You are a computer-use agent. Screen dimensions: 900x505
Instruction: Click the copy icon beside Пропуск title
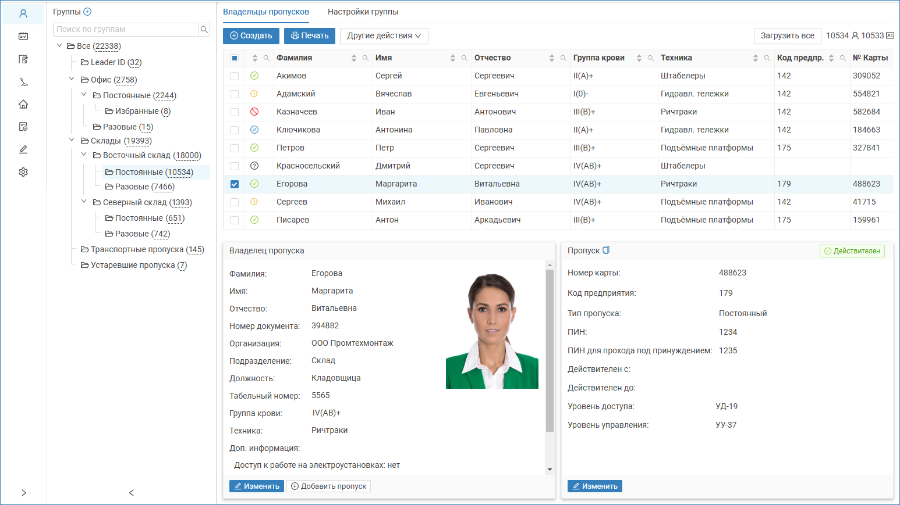pyautogui.click(x=606, y=250)
